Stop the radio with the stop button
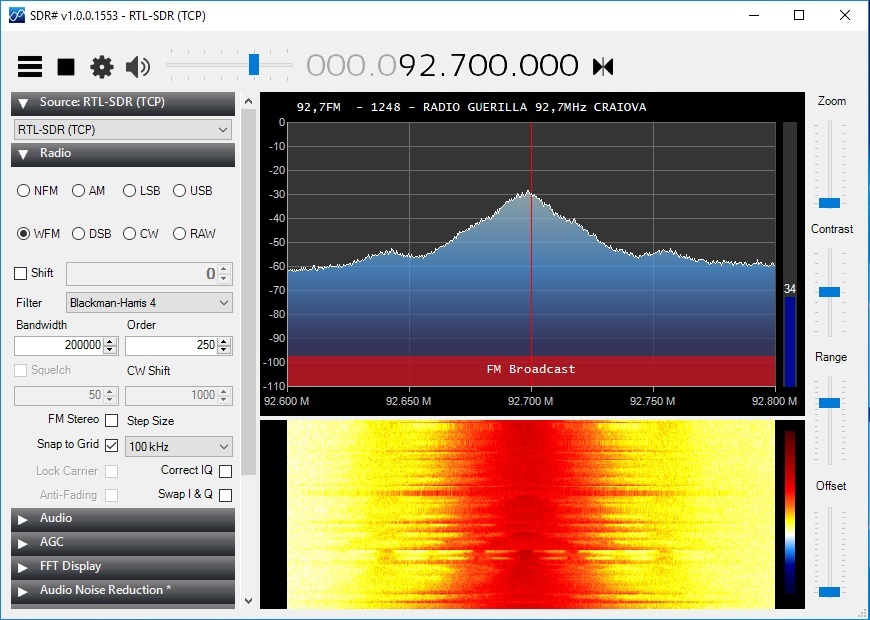The image size is (870, 620). (66, 67)
